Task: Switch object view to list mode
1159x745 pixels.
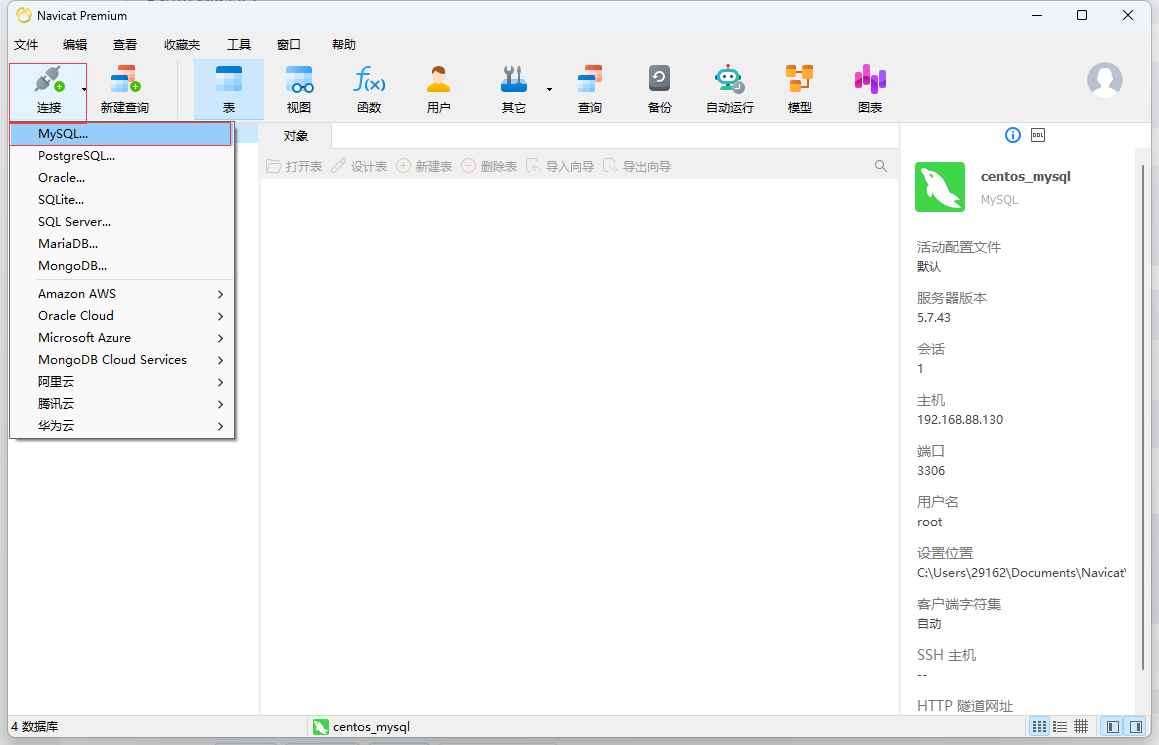Action: tap(1059, 726)
